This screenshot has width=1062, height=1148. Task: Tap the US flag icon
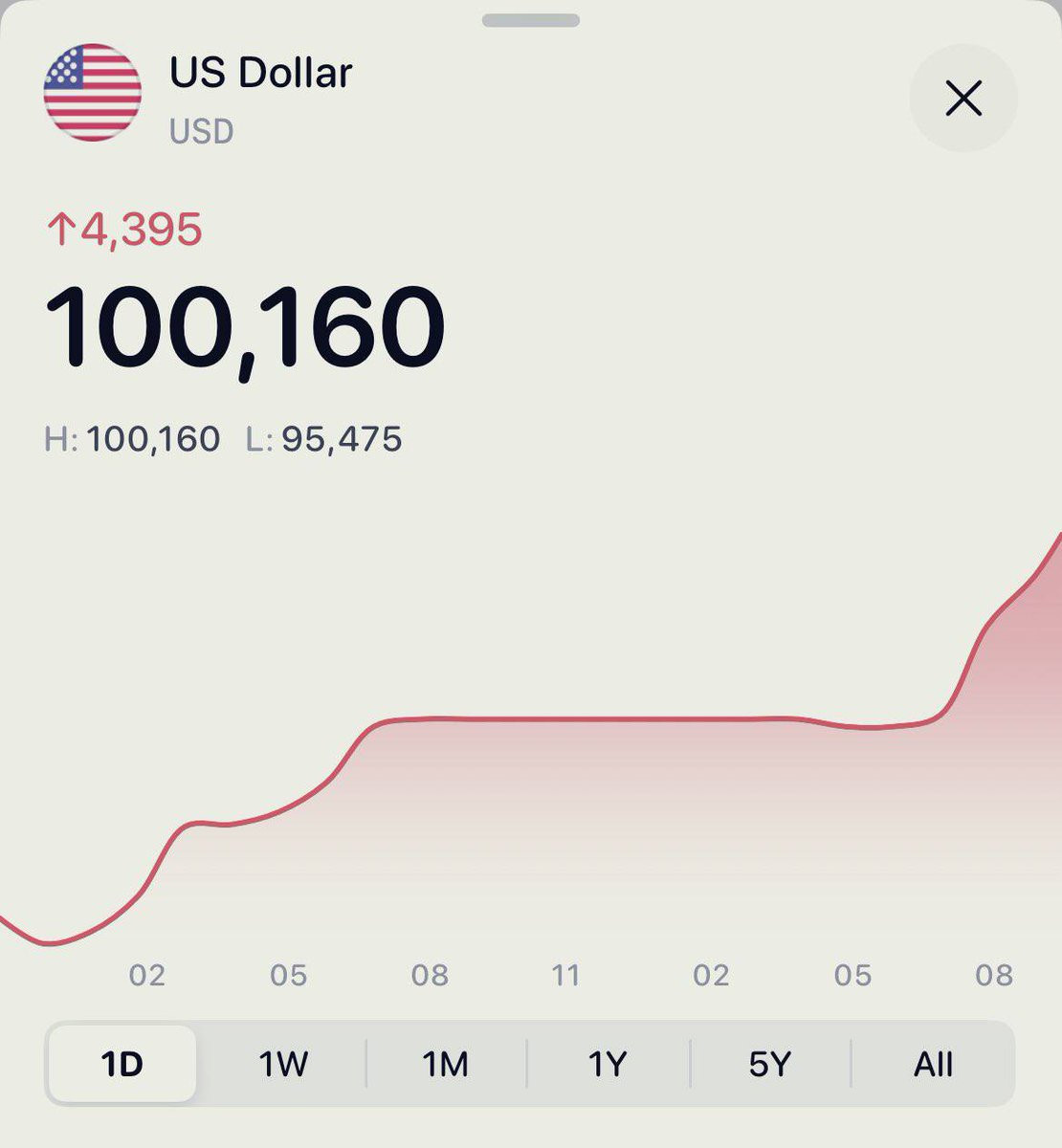click(93, 93)
